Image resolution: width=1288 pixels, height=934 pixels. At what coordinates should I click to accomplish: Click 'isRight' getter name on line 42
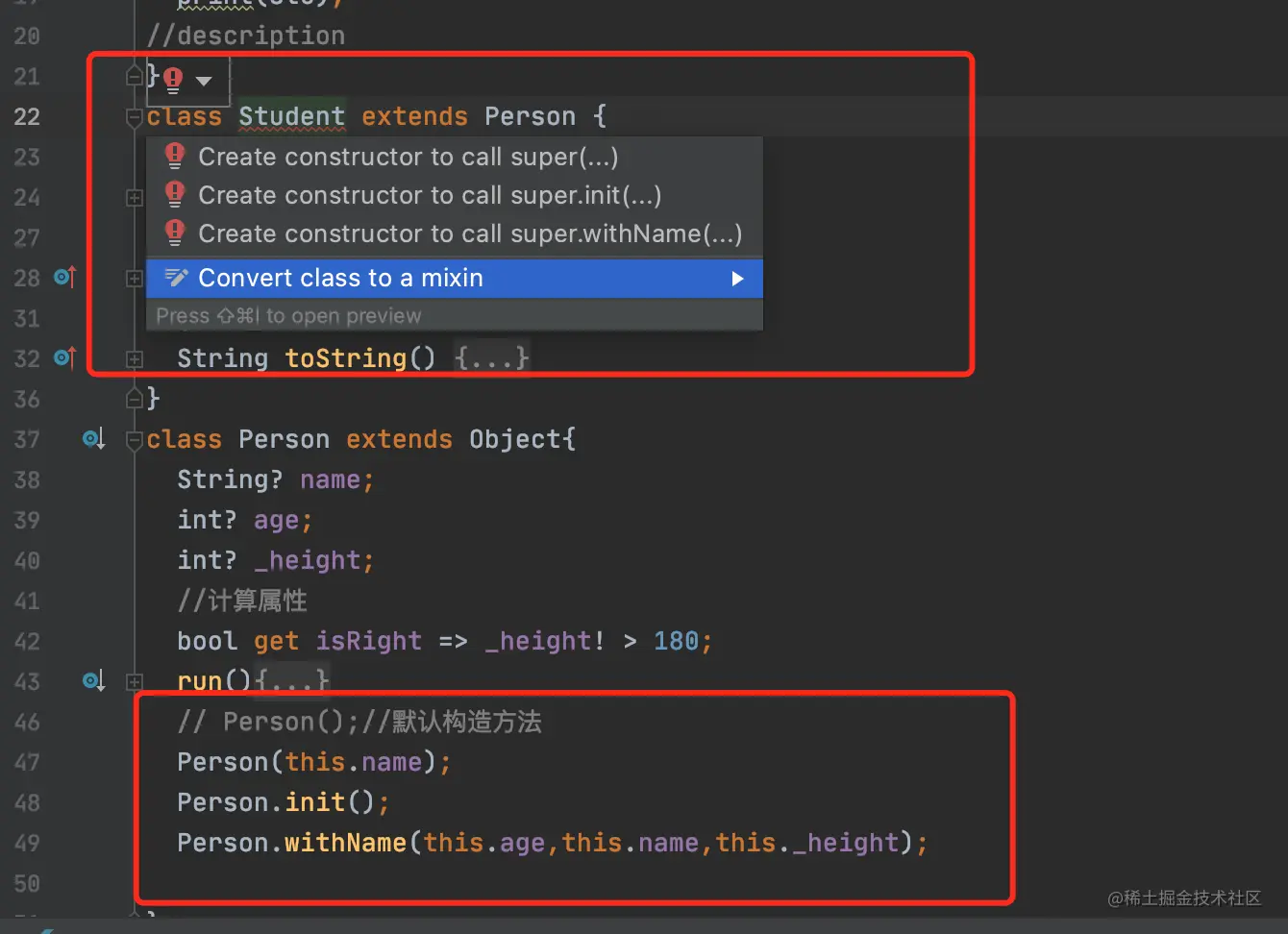coord(369,641)
